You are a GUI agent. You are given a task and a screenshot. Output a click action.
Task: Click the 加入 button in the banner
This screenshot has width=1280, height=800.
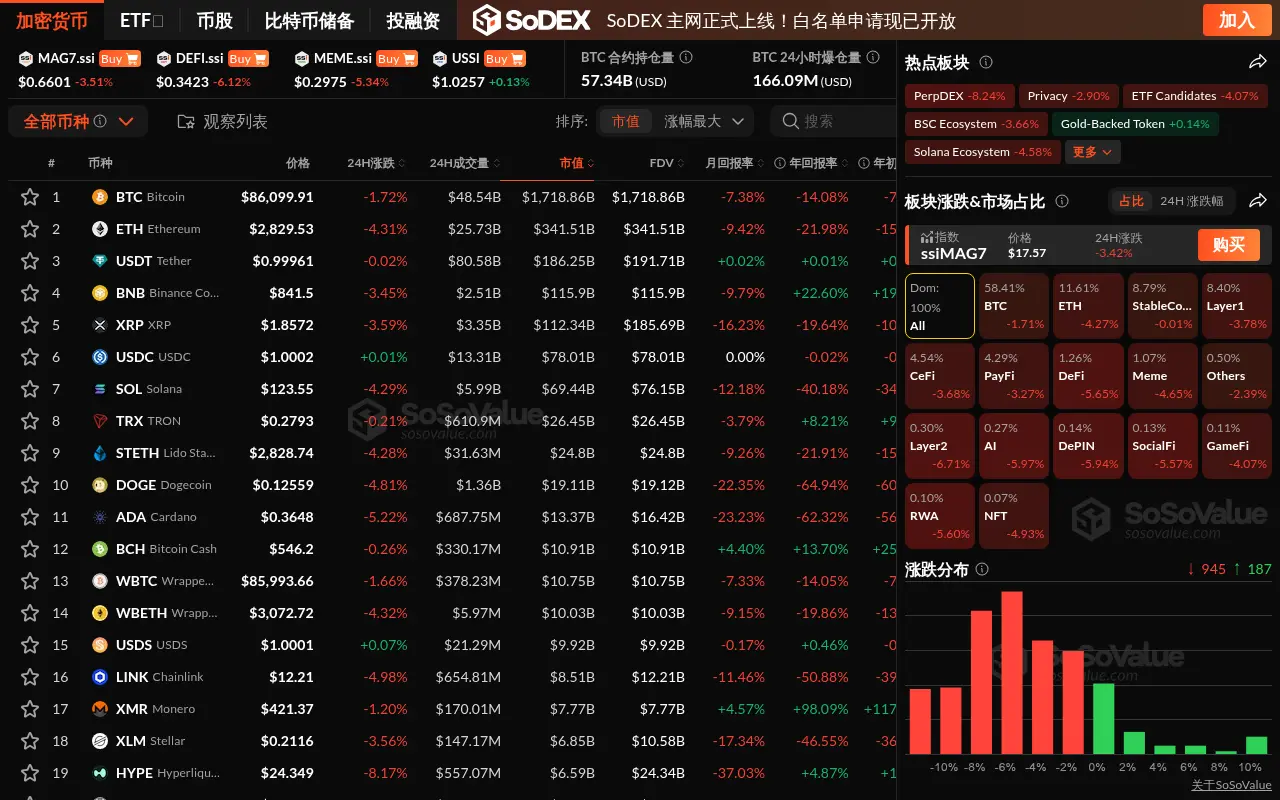(1236, 19)
